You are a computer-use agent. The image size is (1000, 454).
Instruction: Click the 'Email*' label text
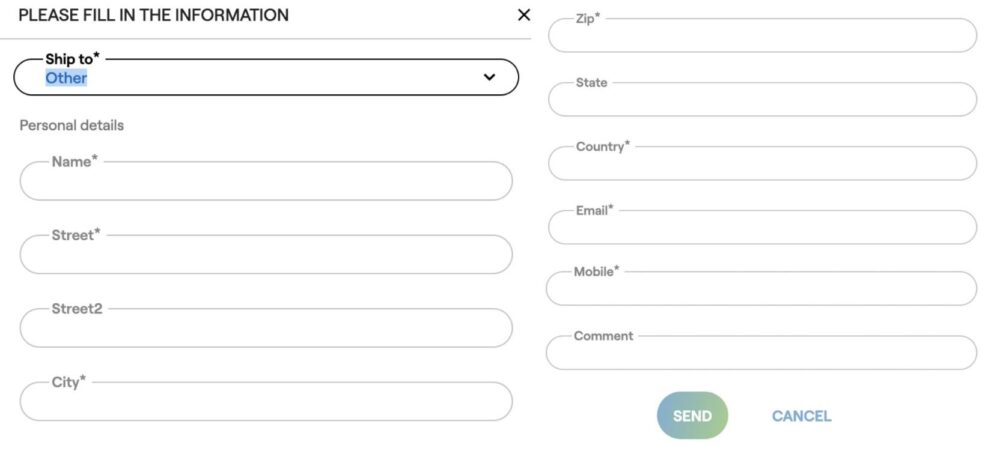594,210
